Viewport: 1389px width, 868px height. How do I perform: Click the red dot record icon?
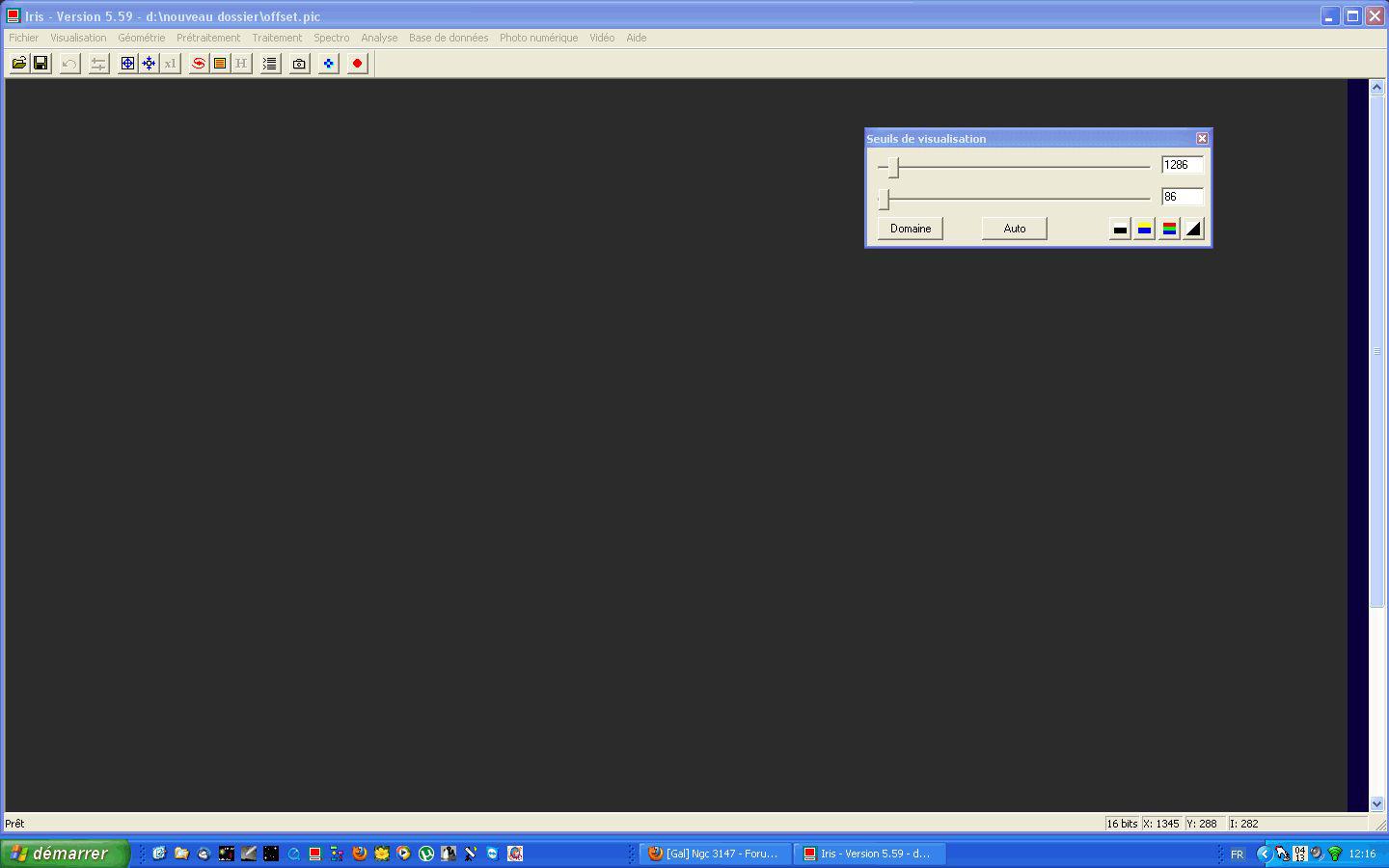click(x=357, y=64)
